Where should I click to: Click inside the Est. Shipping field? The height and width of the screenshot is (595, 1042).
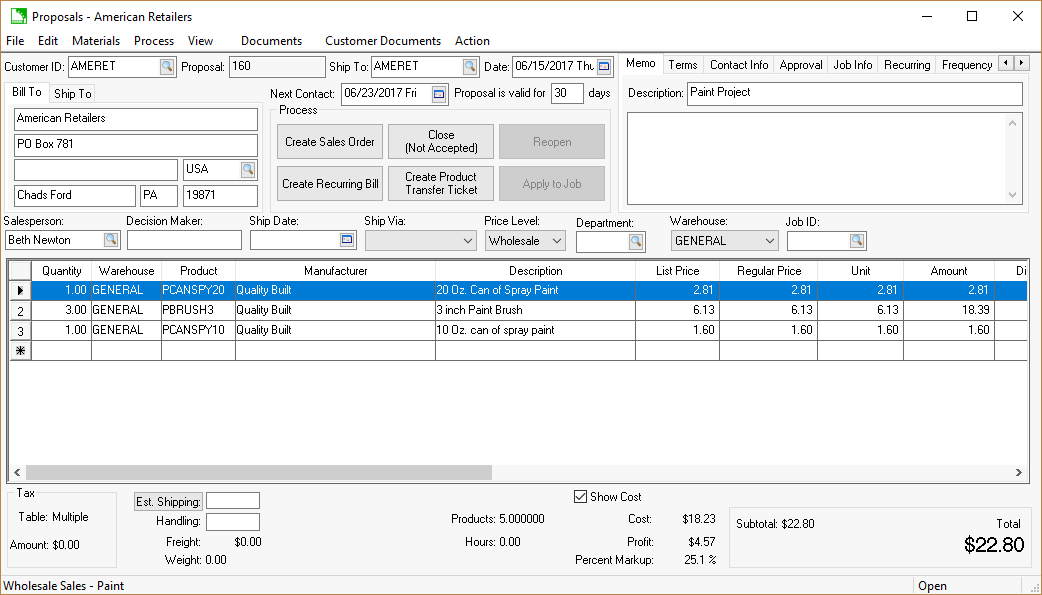232,501
